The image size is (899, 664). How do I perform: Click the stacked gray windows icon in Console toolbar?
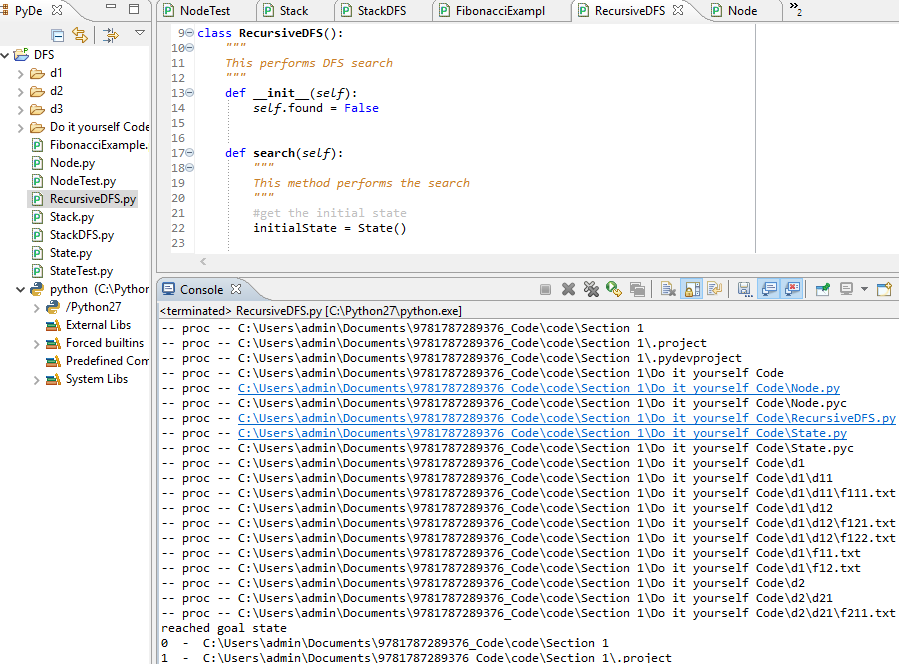637,290
